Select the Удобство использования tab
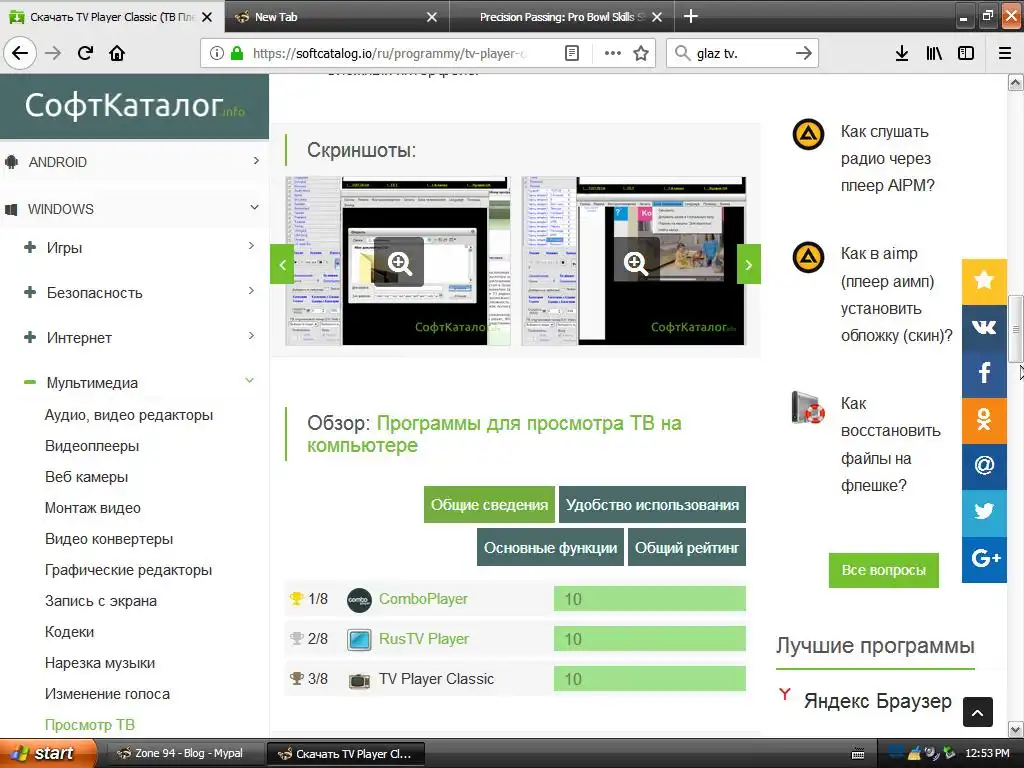 (x=652, y=505)
